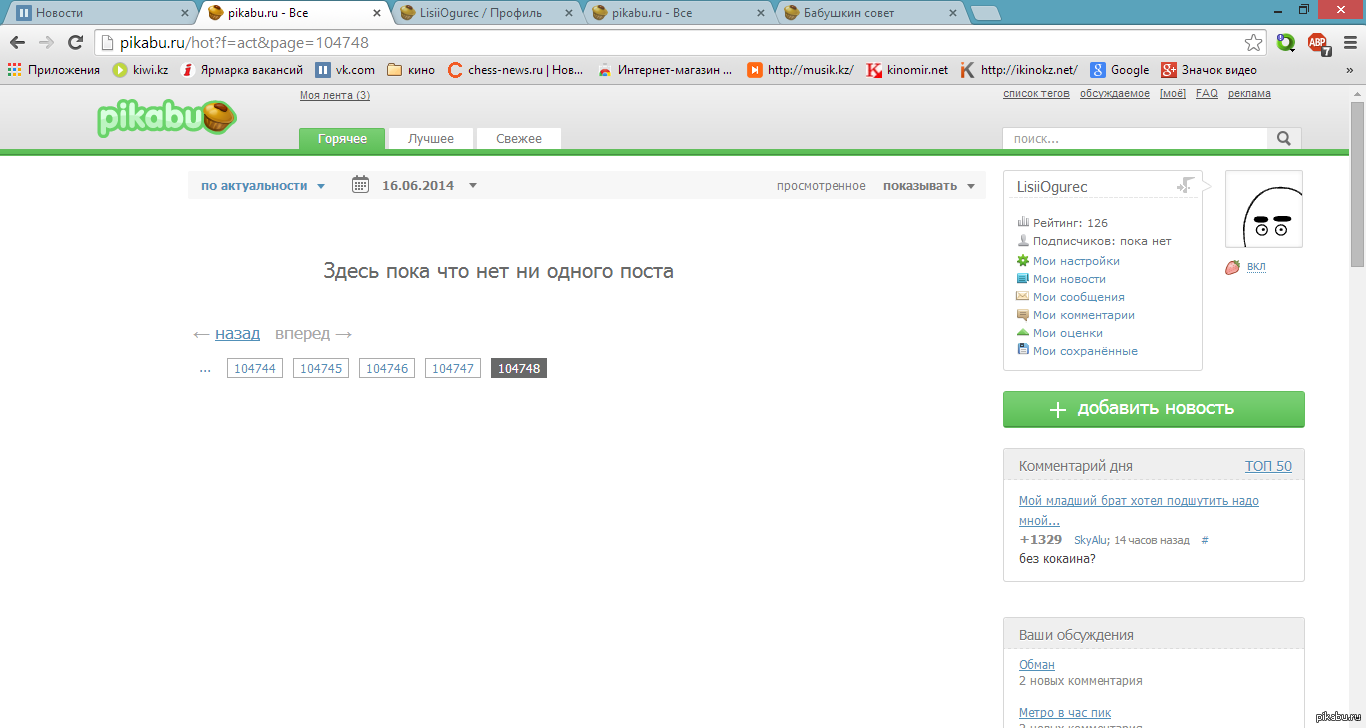Click into the site search field
This screenshot has height=728, width=1366.
point(1135,139)
